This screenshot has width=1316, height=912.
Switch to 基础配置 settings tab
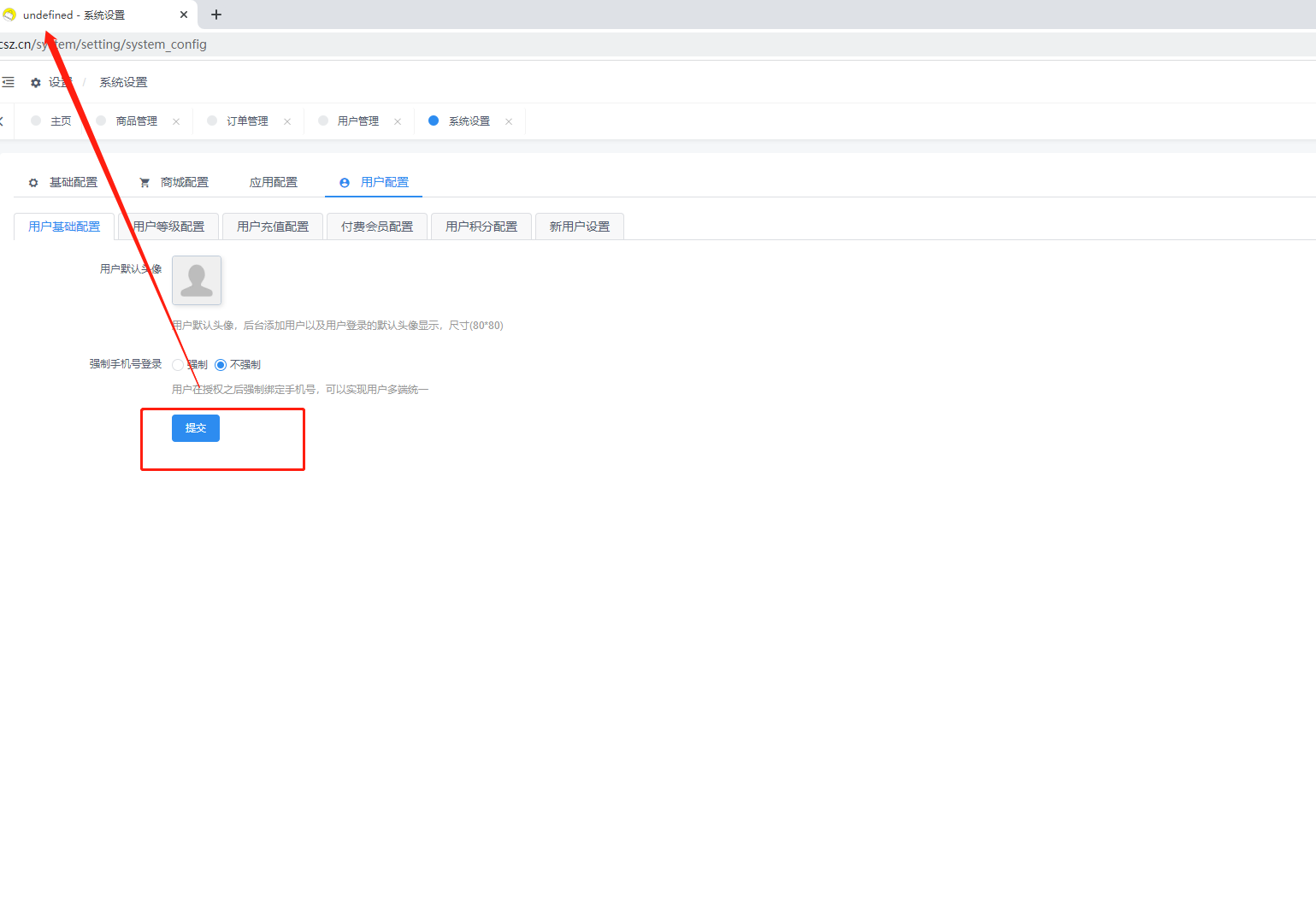pos(64,182)
